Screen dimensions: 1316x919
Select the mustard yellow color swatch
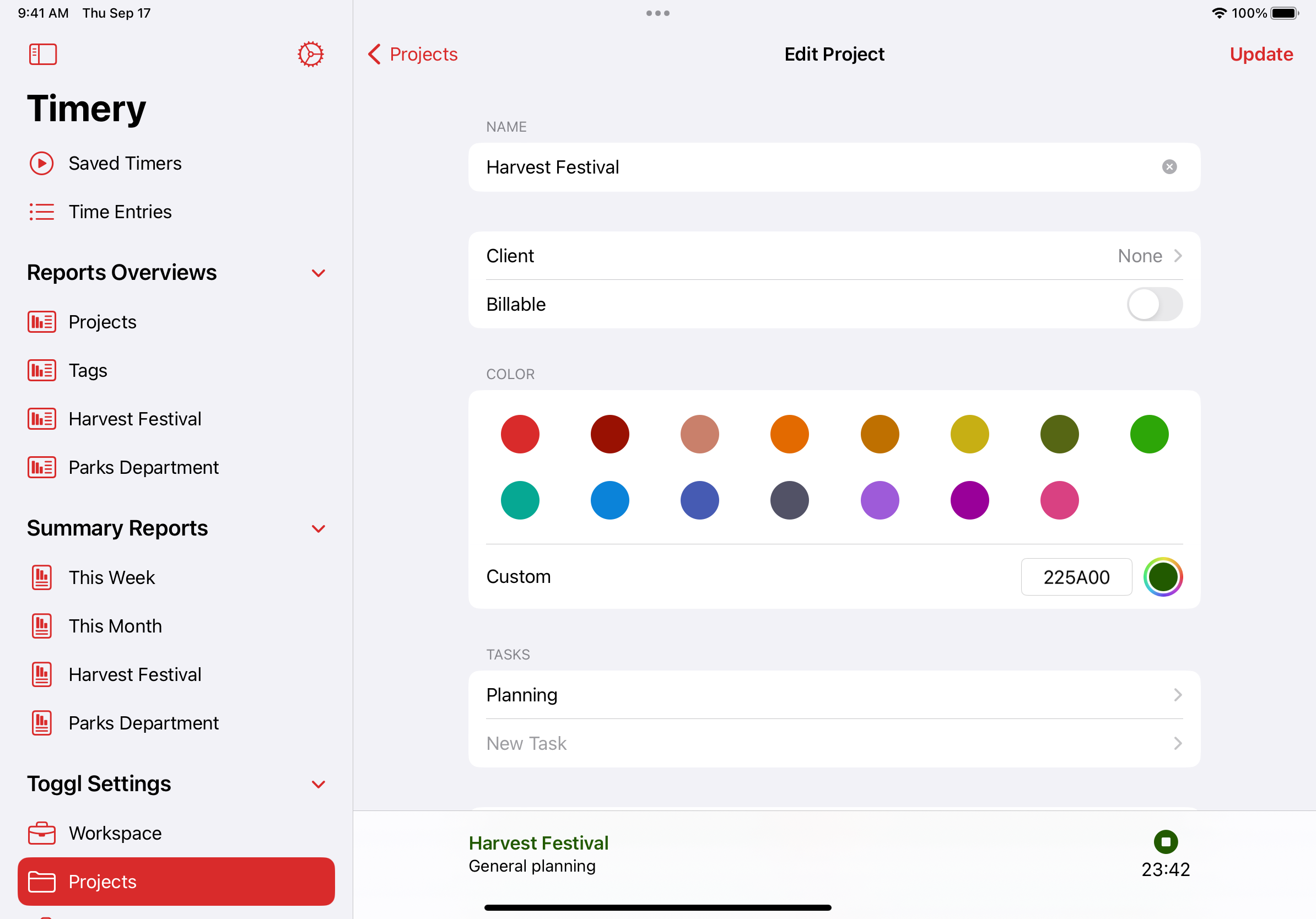970,434
